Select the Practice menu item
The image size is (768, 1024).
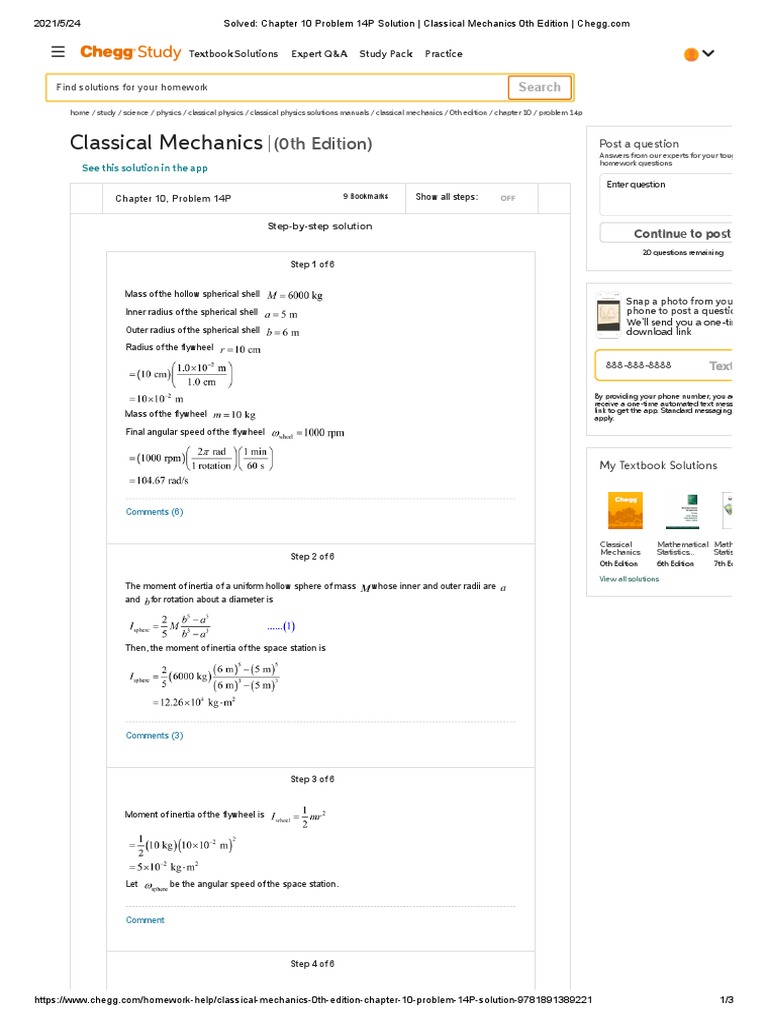pos(443,54)
